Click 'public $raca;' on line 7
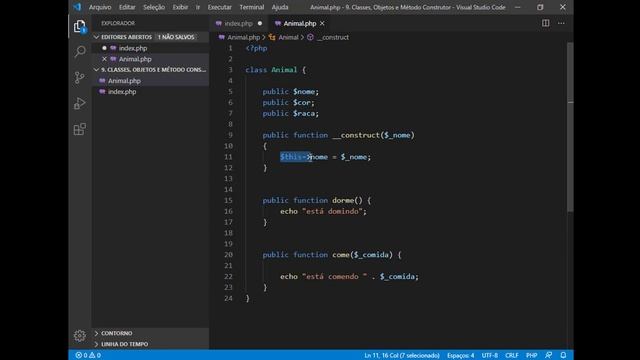The image size is (640, 360). pos(291,113)
